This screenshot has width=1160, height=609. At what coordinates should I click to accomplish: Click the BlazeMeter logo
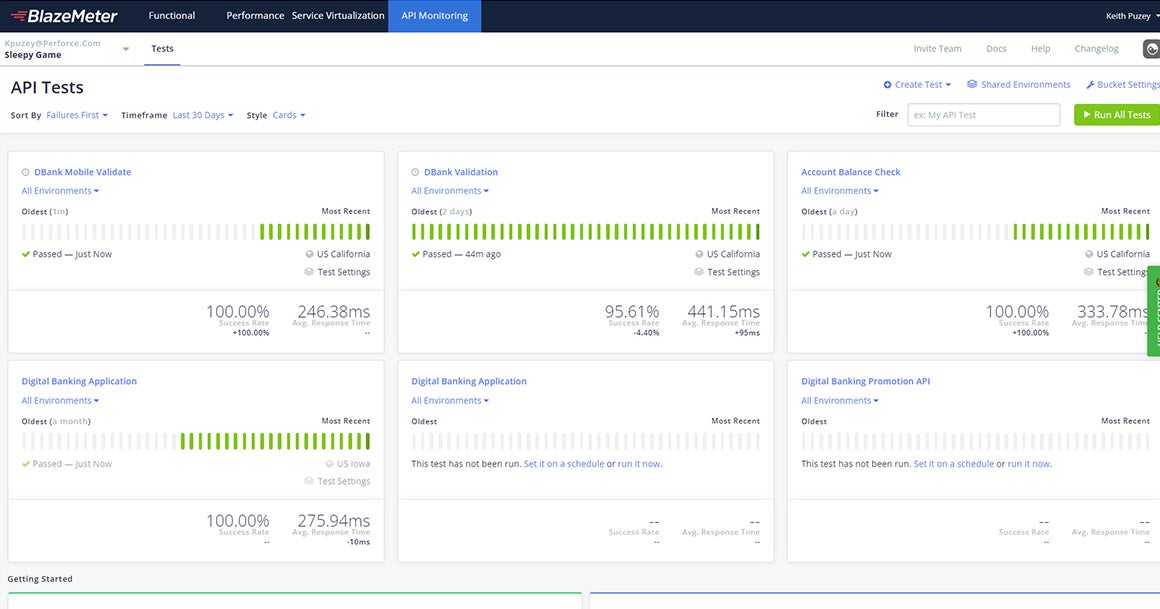[x=64, y=16]
